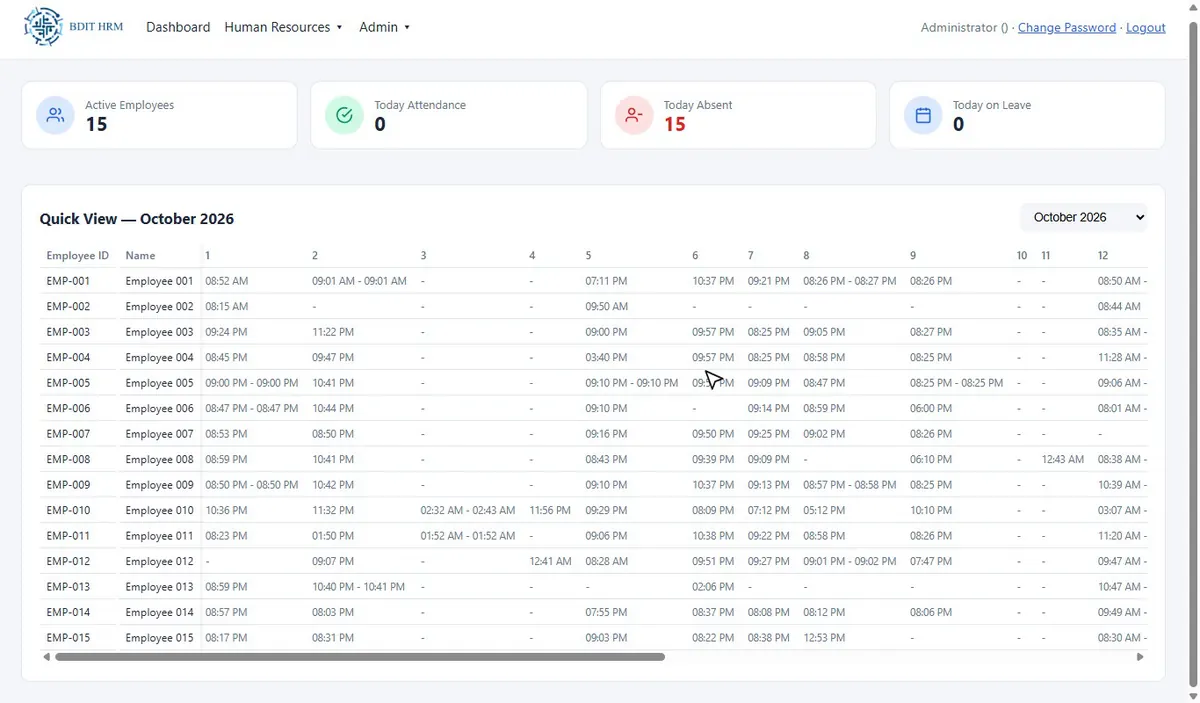Click the Administrator () user label
Viewport: 1200px width, 703px height.
[x=965, y=28]
